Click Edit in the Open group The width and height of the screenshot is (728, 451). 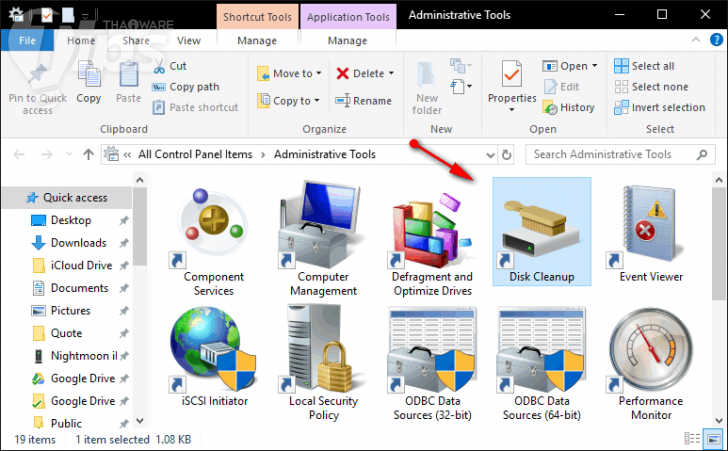coord(561,87)
